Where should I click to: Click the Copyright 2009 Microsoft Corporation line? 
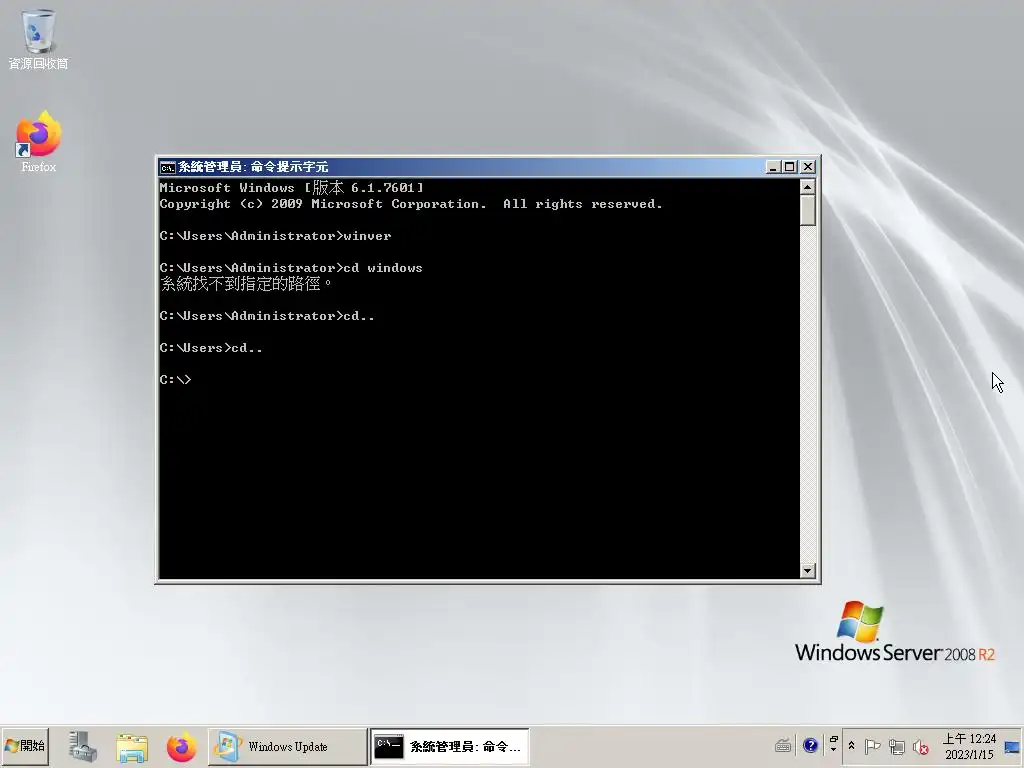(411, 204)
